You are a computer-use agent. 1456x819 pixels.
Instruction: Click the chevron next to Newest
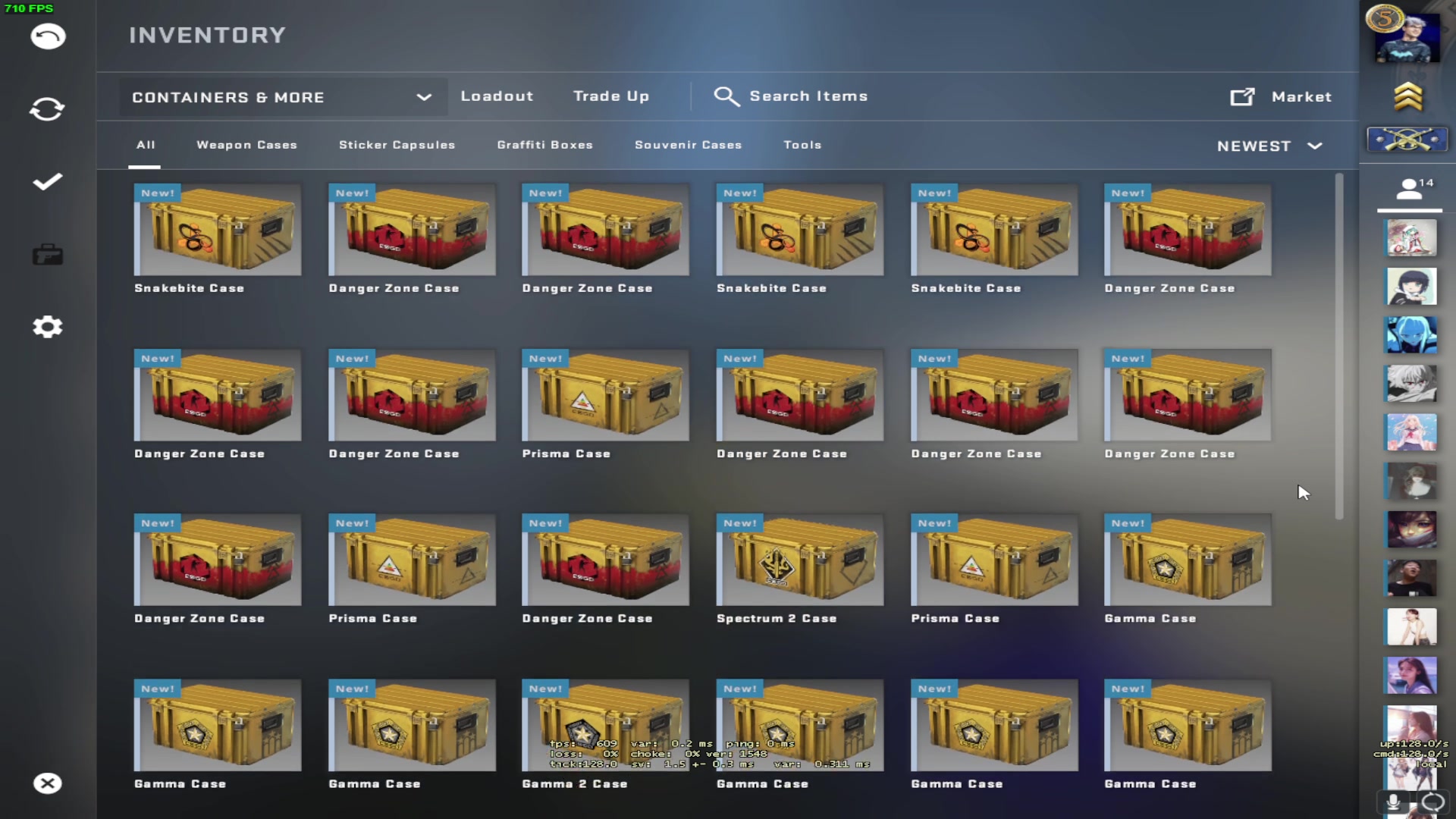tap(1315, 146)
